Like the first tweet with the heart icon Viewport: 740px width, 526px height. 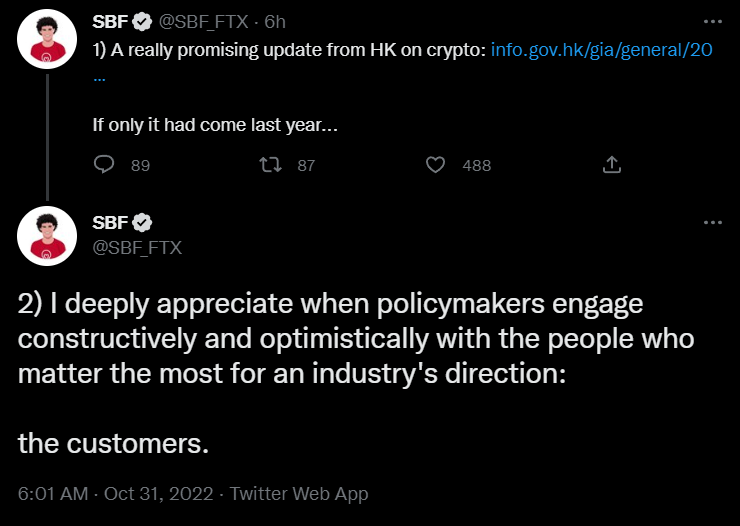click(435, 165)
